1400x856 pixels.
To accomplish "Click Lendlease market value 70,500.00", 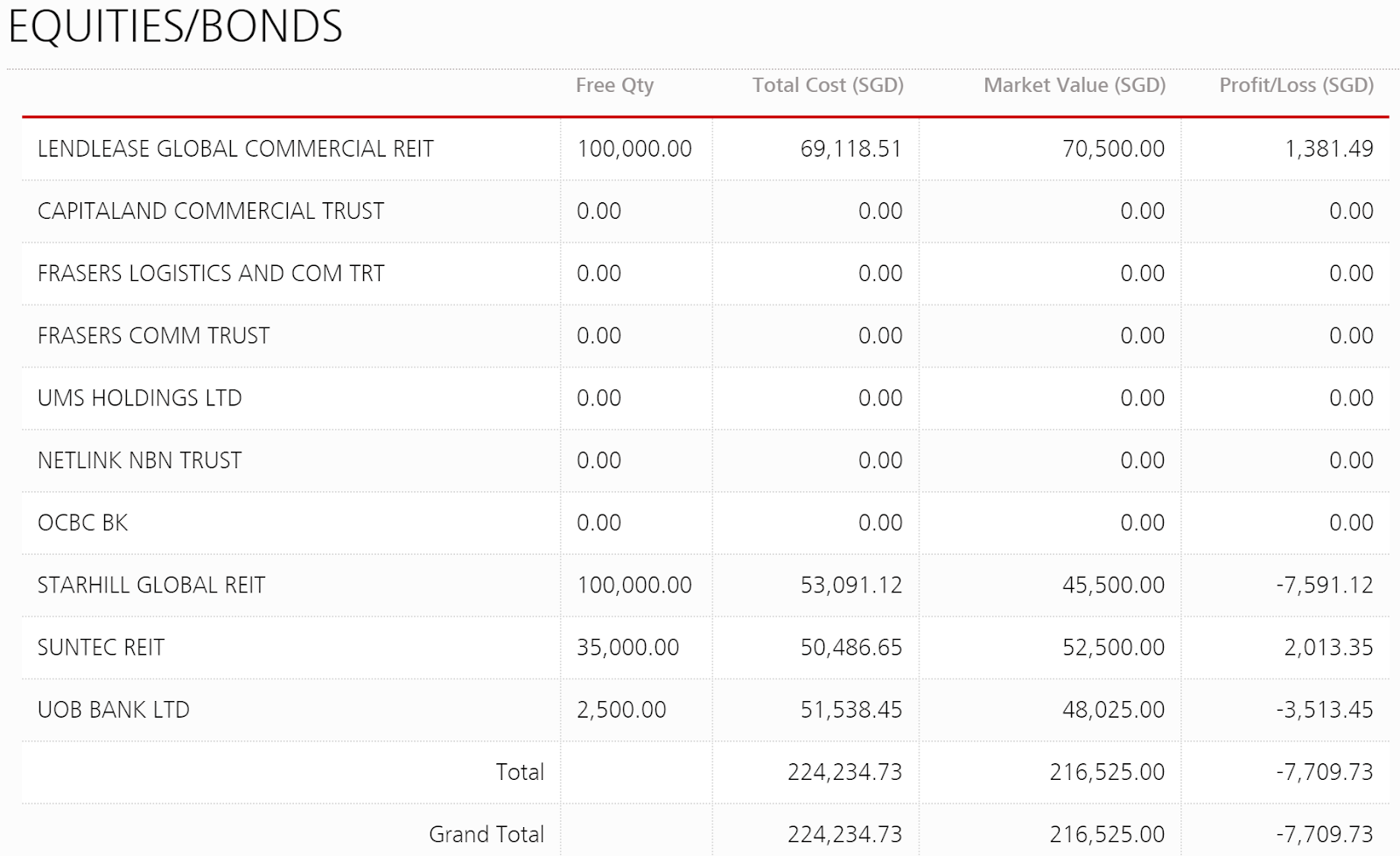I will click(x=1113, y=149).
